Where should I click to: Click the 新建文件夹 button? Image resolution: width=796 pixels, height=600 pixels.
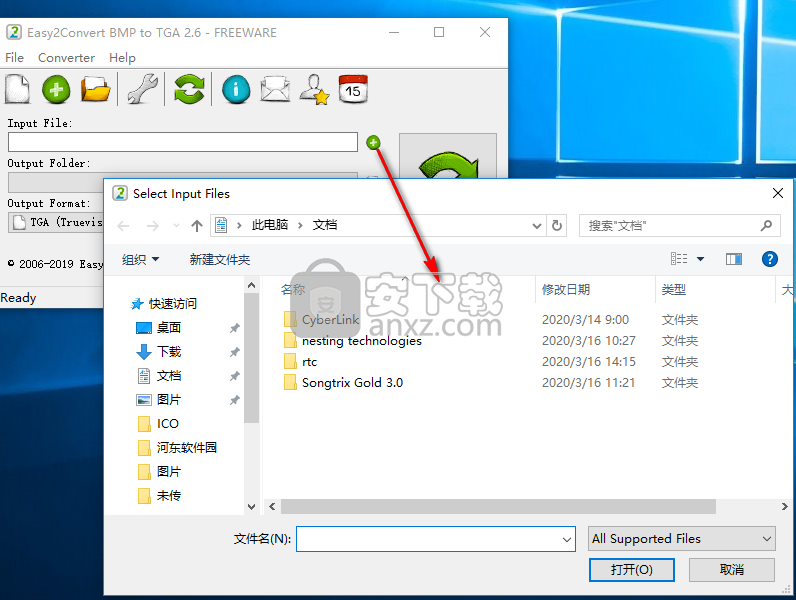(220, 260)
